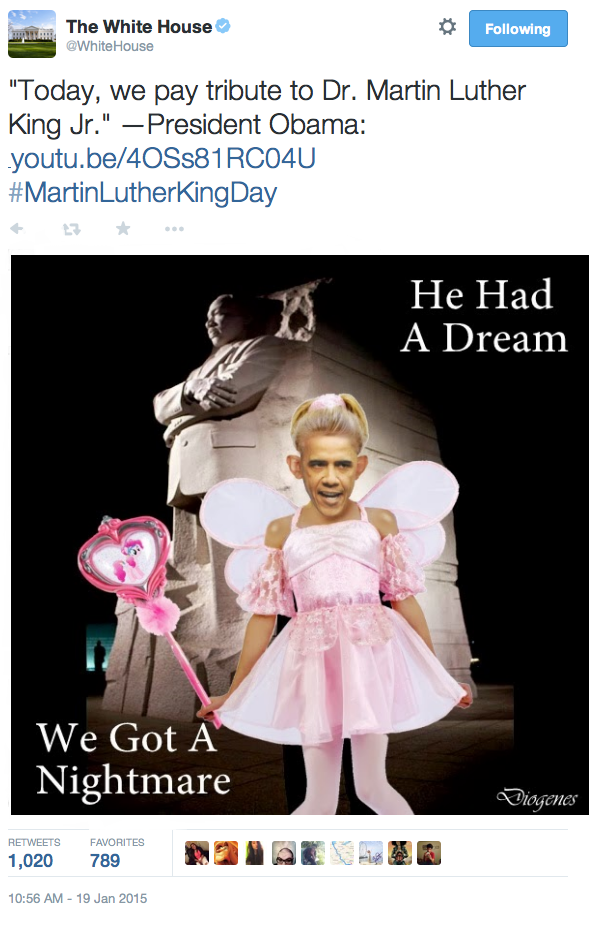This screenshot has height=930, width=599.
Task: View the 789 favorites list
Action: [117, 853]
